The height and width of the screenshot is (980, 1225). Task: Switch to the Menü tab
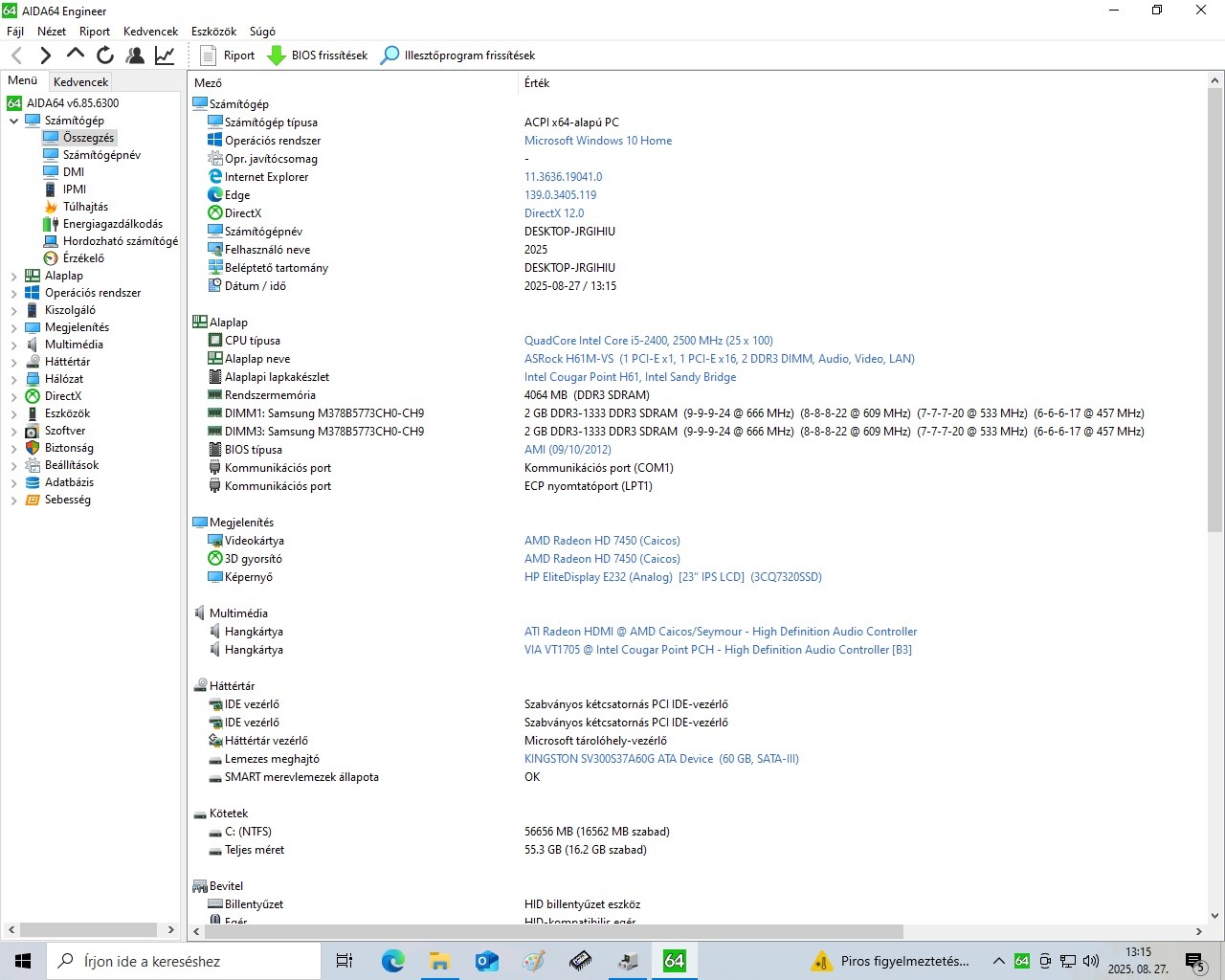click(x=23, y=80)
